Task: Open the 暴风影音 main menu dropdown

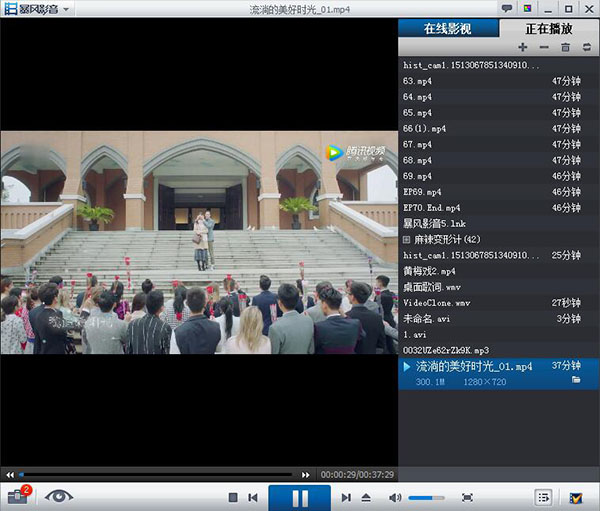Action: (x=37, y=9)
